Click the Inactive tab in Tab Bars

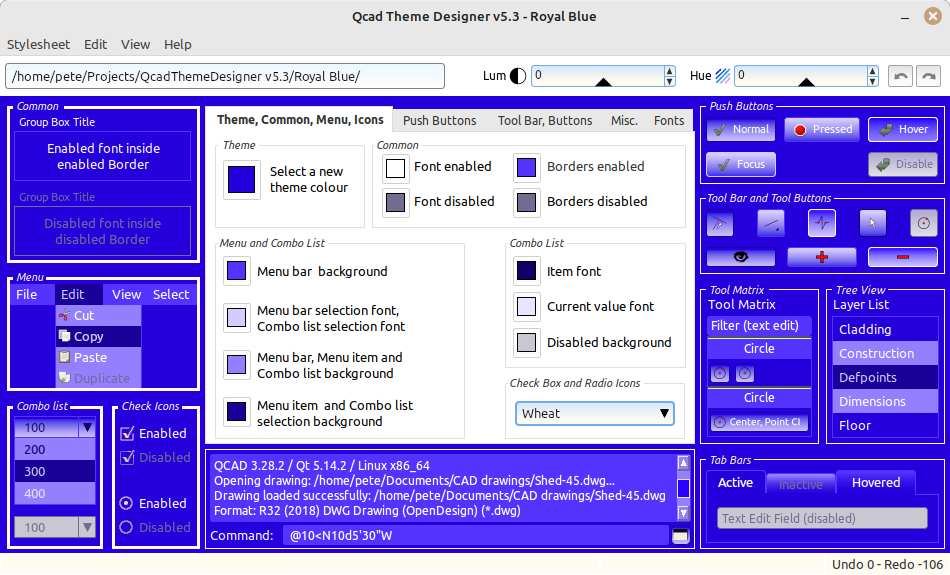tap(800, 484)
